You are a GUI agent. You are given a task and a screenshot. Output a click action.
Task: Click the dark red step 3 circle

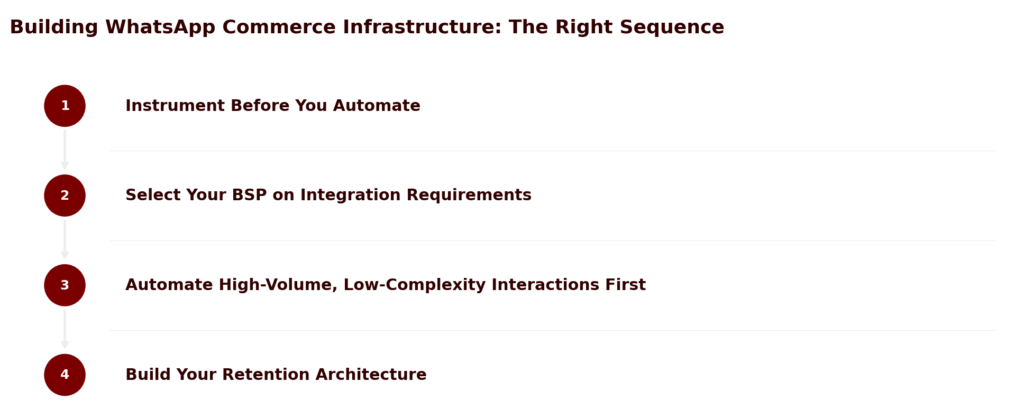[x=65, y=285]
